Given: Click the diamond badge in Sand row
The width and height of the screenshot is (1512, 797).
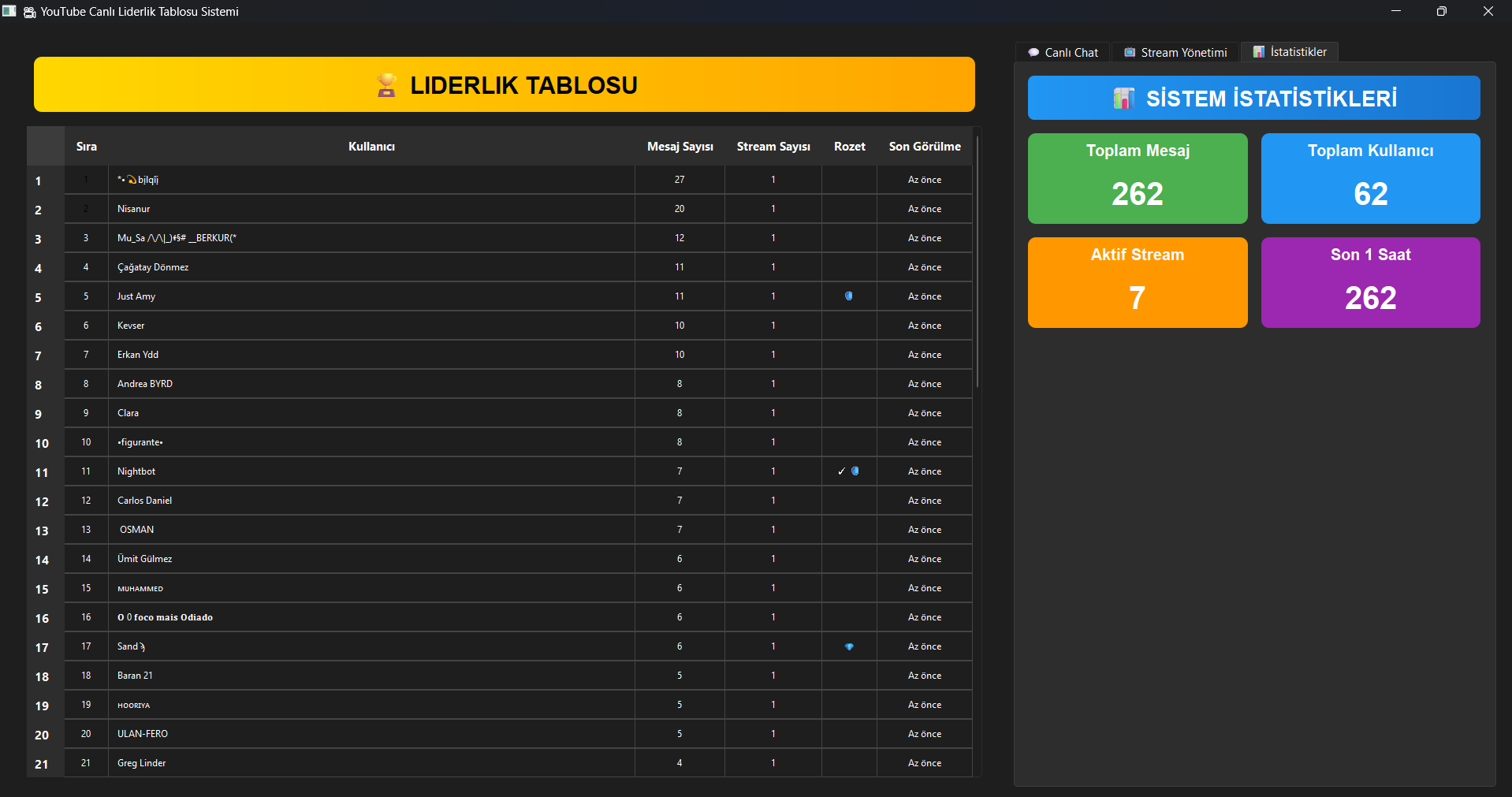Looking at the screenshot, I should [x=849, y=646].
